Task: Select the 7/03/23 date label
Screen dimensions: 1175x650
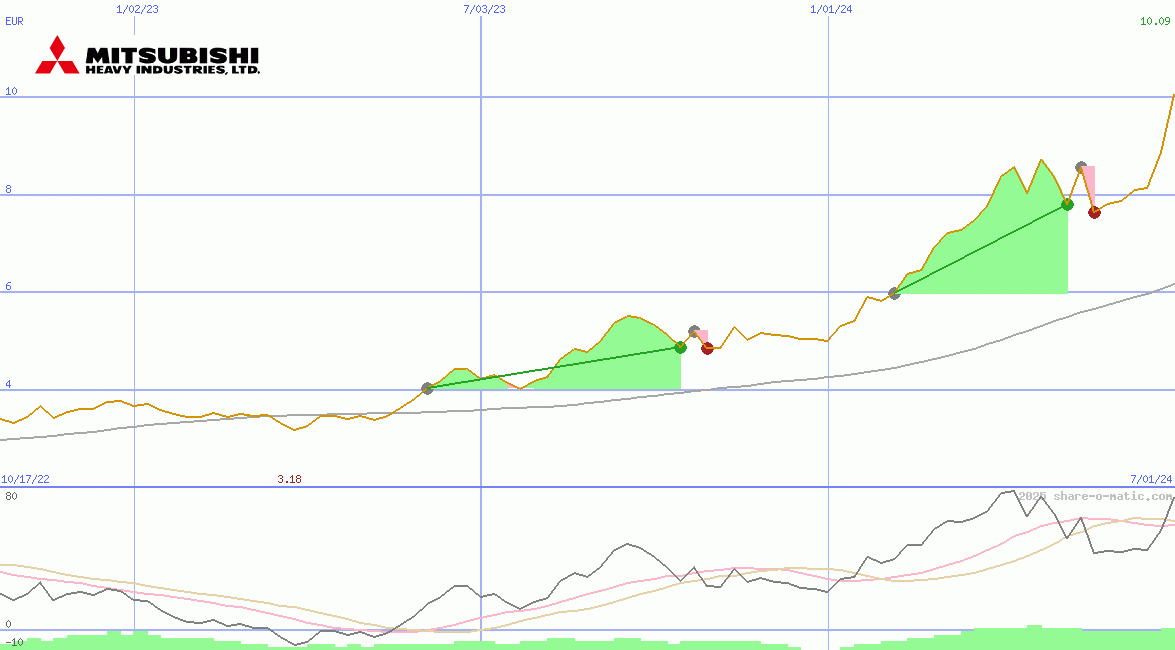Action: [x=484, y=9]
